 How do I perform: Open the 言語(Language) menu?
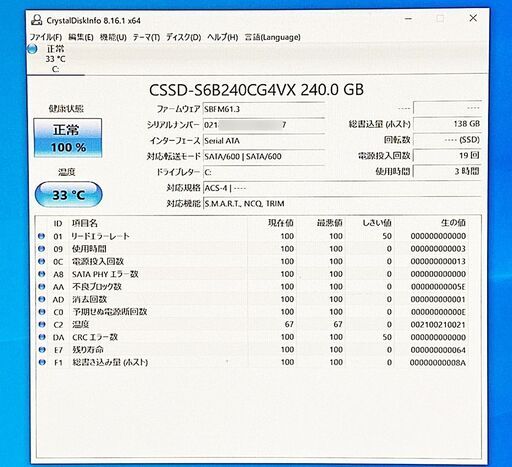[x=272, y=37]
